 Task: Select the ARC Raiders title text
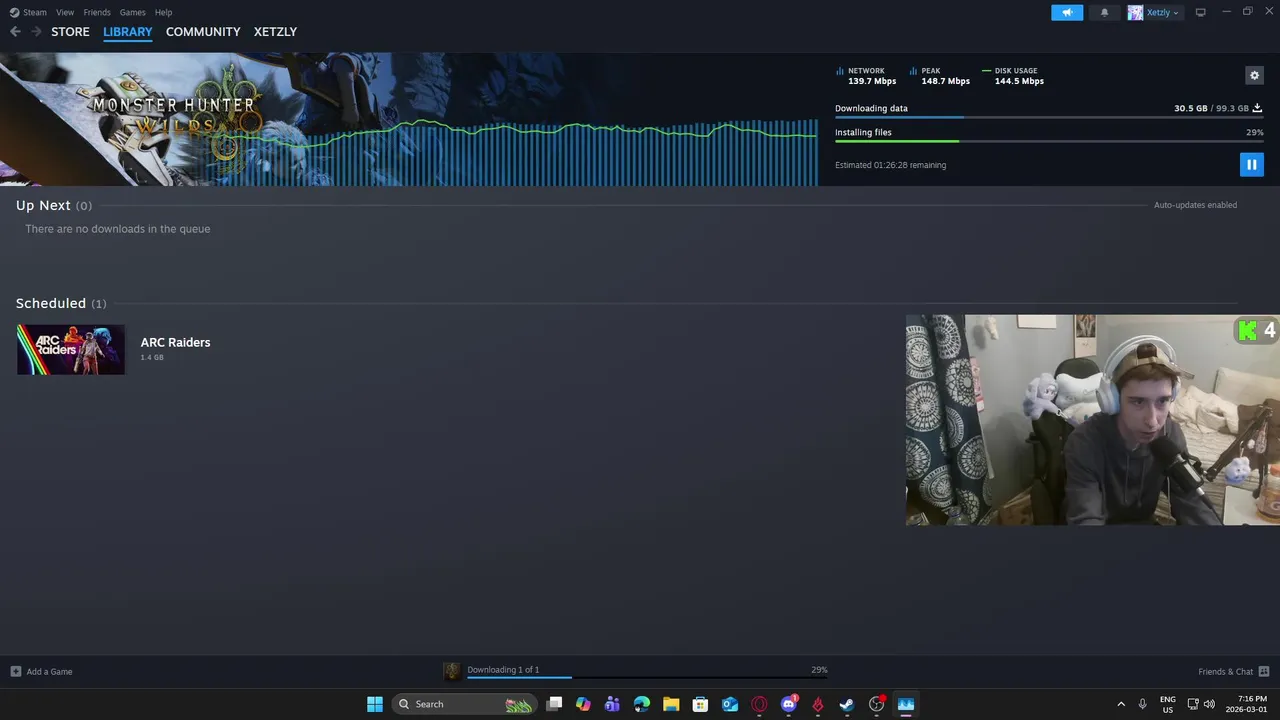click(175, 342)
